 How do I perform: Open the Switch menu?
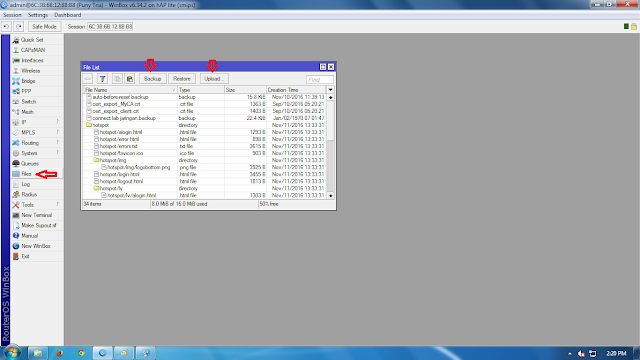point(29,102)
